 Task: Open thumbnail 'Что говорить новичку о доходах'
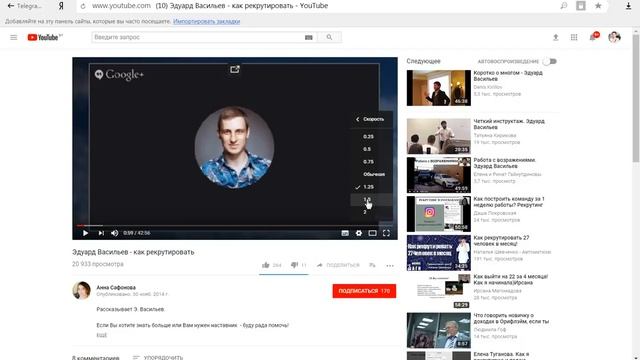click(439, 331)
